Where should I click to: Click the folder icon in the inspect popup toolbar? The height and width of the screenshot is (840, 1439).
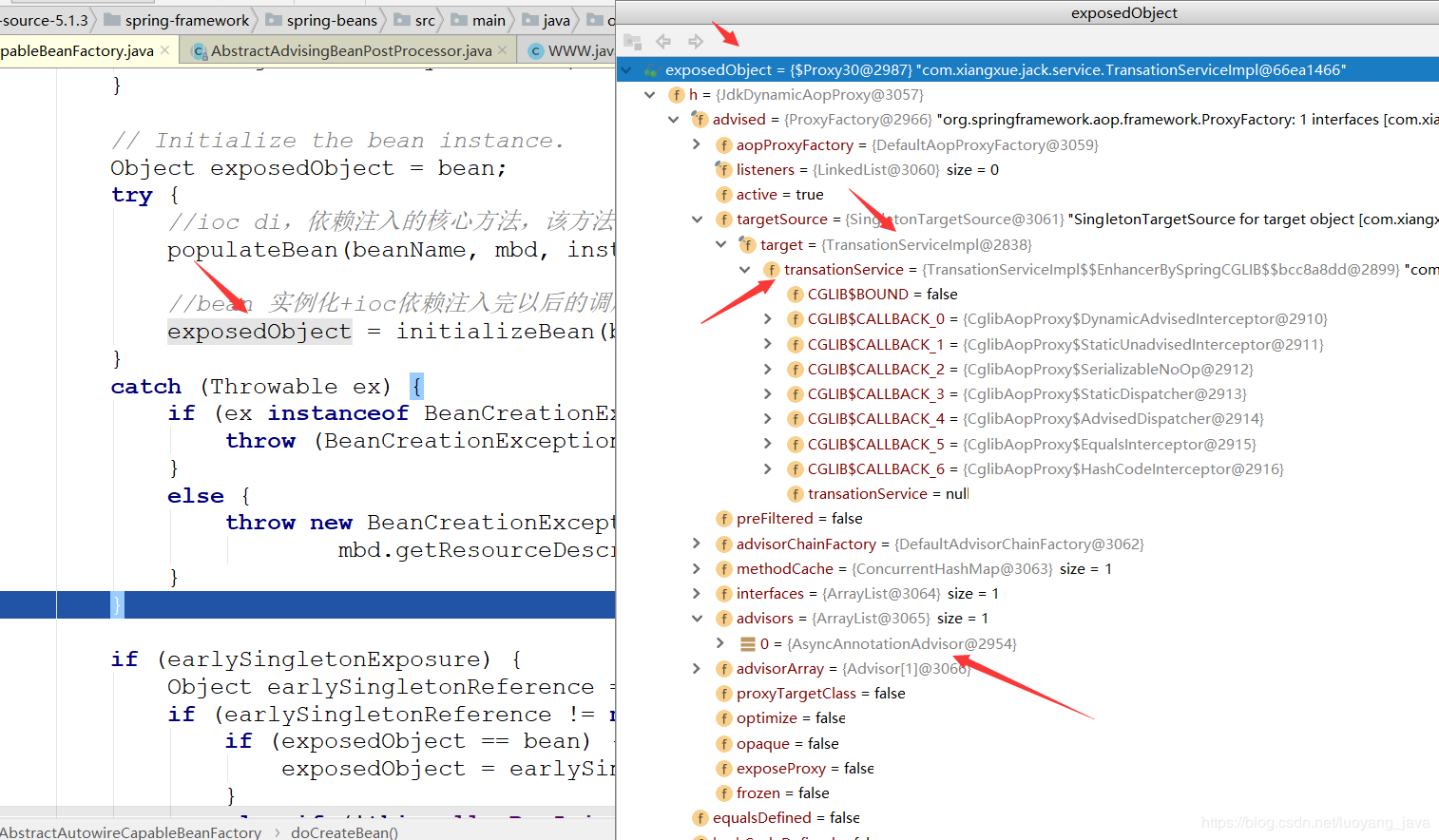633,41
